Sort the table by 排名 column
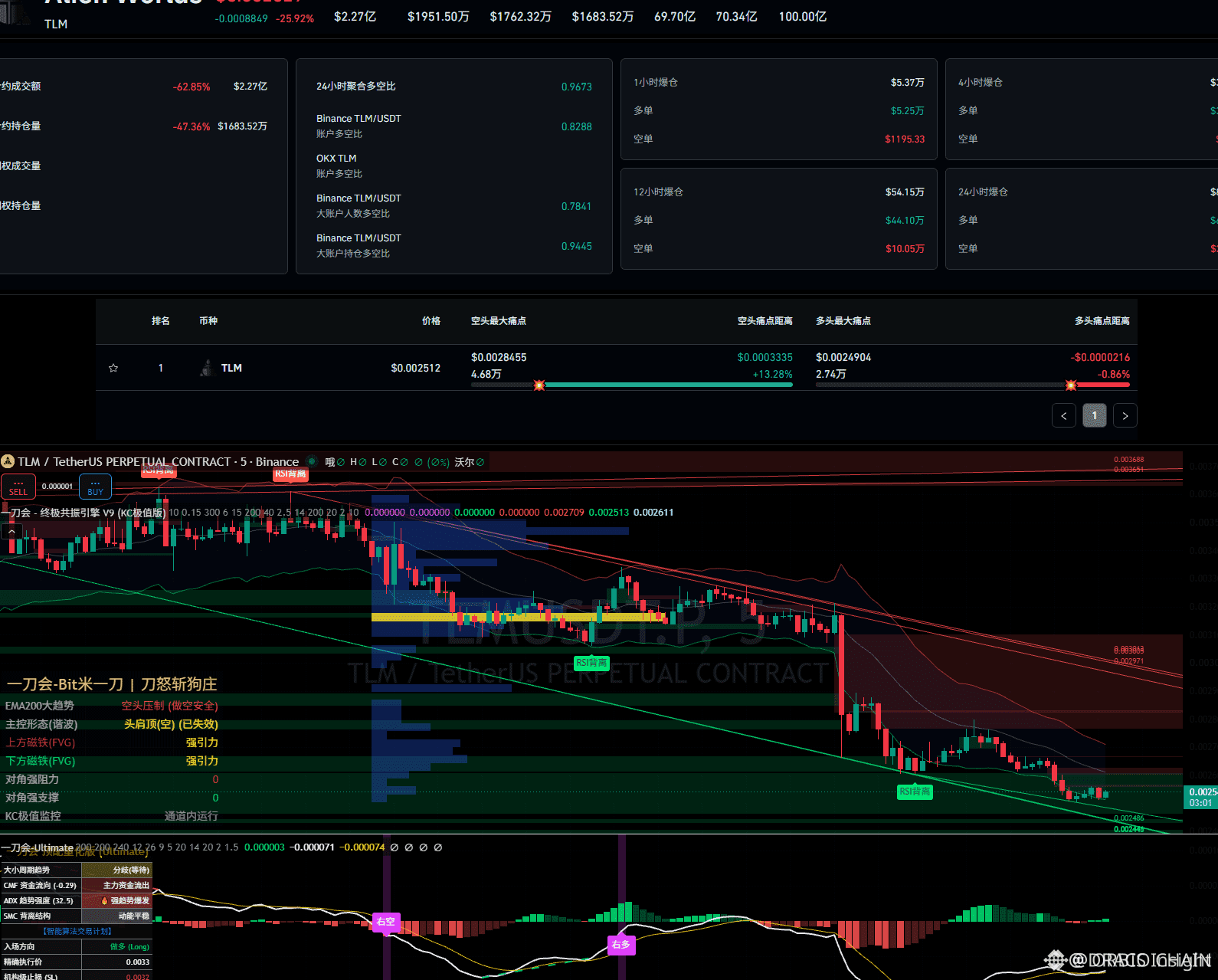1218x980 pixels. coord(161,321)
